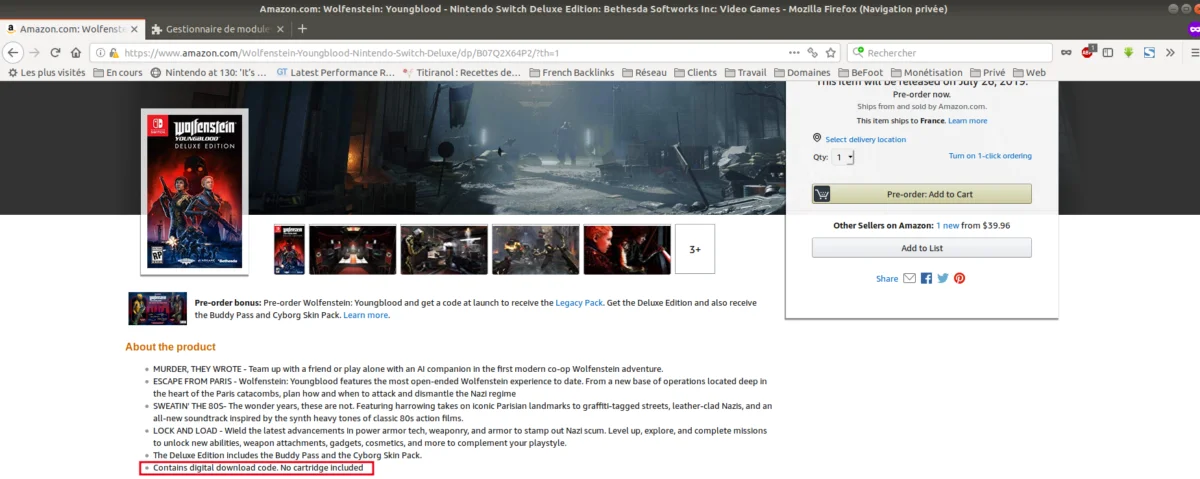
Task: Share the product on Facebook
Action: click(x=926, y=278)
